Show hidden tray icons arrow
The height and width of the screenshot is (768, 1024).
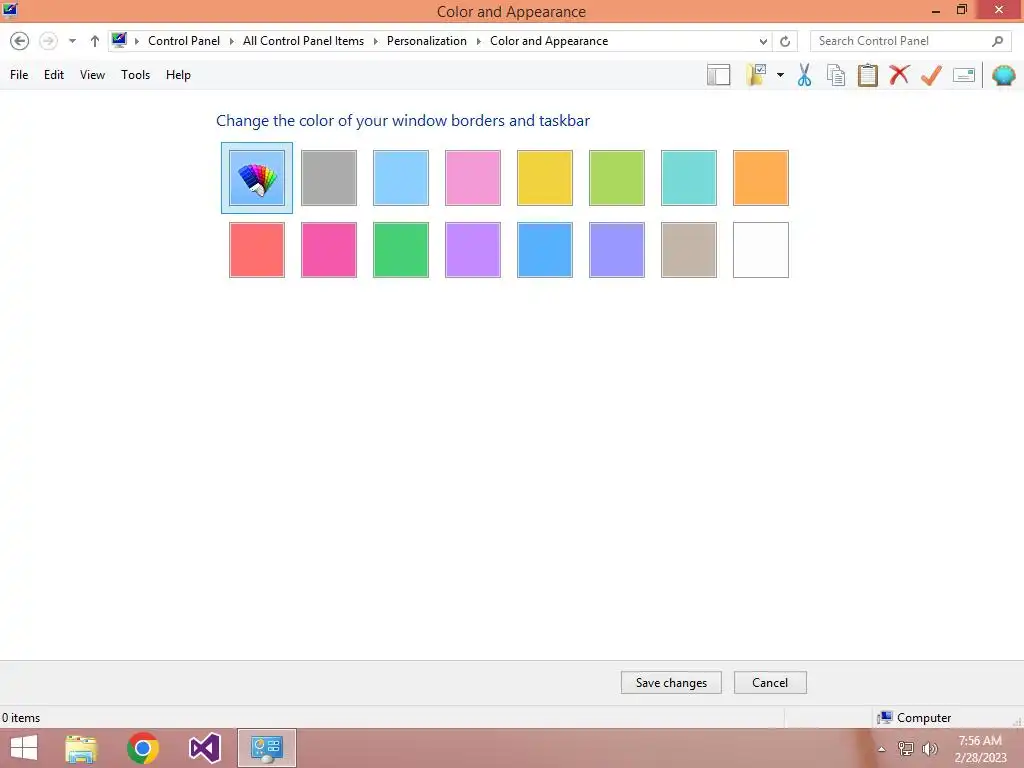pos(881,749)
